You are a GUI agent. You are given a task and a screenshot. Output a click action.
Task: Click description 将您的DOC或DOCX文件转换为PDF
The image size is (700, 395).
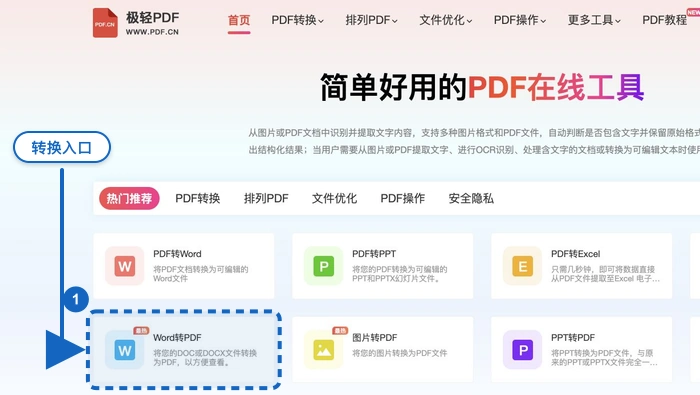205,358
